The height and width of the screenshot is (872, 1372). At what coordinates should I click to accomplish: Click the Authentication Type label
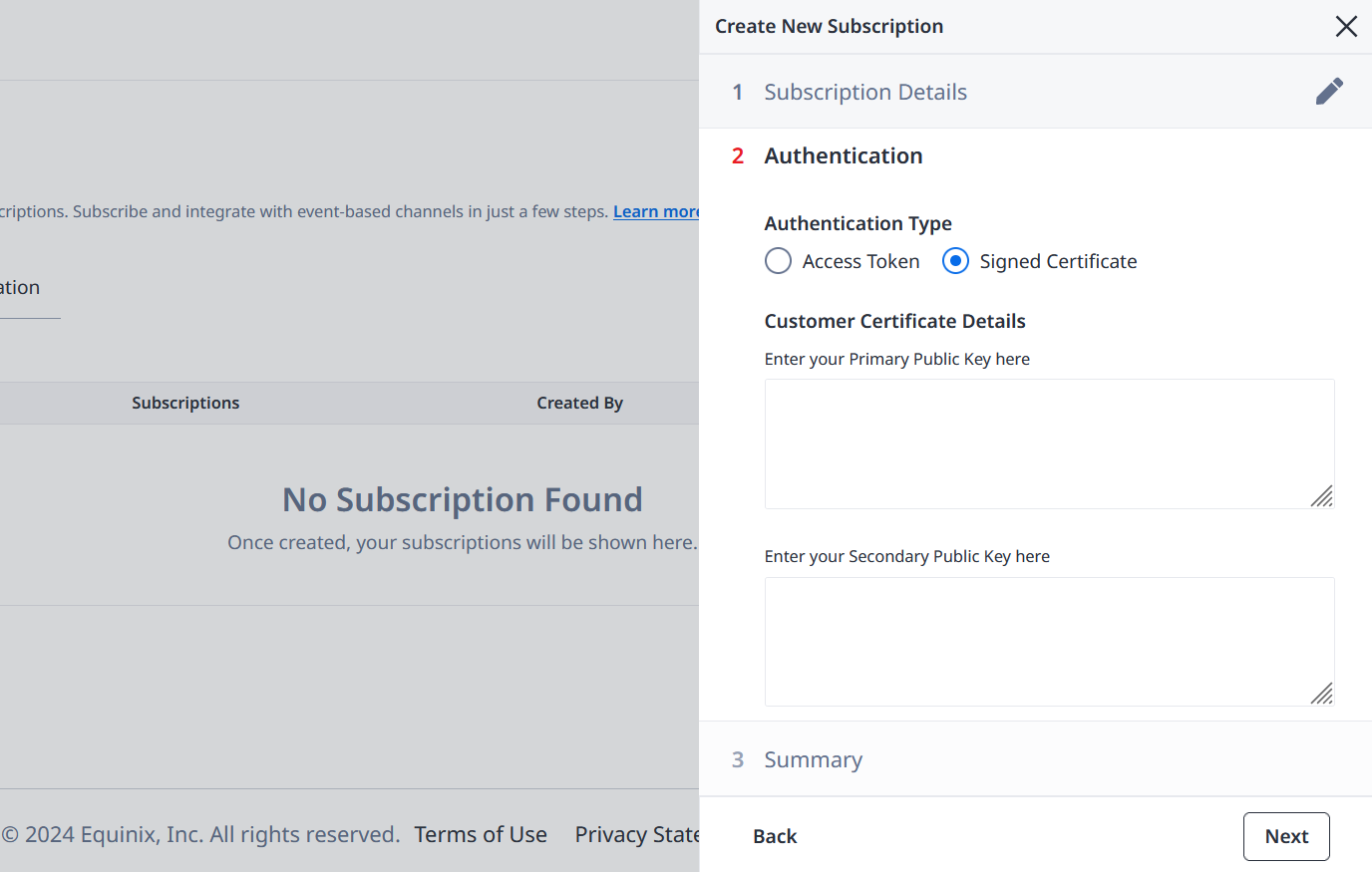coord(857,223)
